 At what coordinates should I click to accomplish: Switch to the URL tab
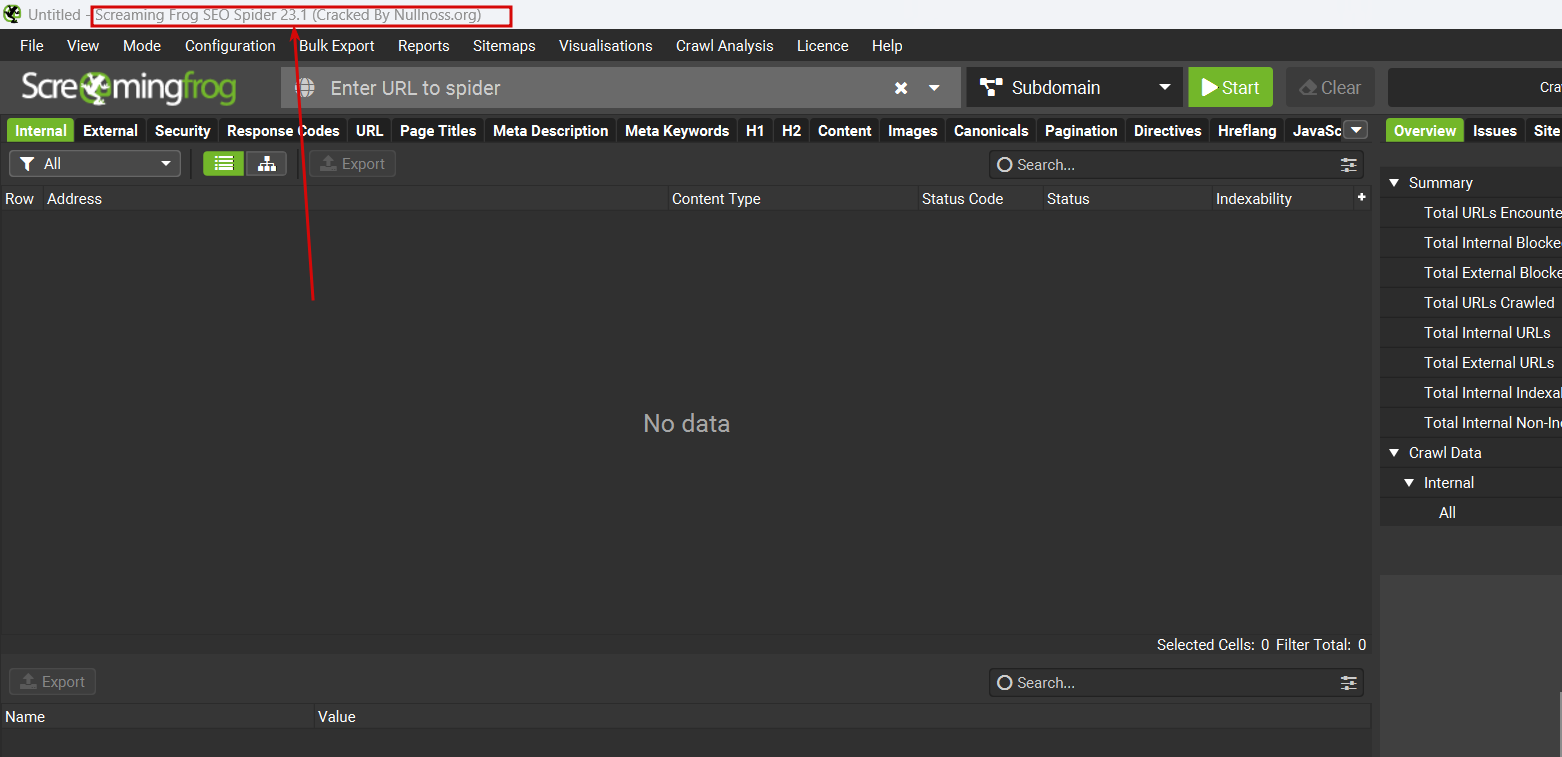[x=370, y=131]
